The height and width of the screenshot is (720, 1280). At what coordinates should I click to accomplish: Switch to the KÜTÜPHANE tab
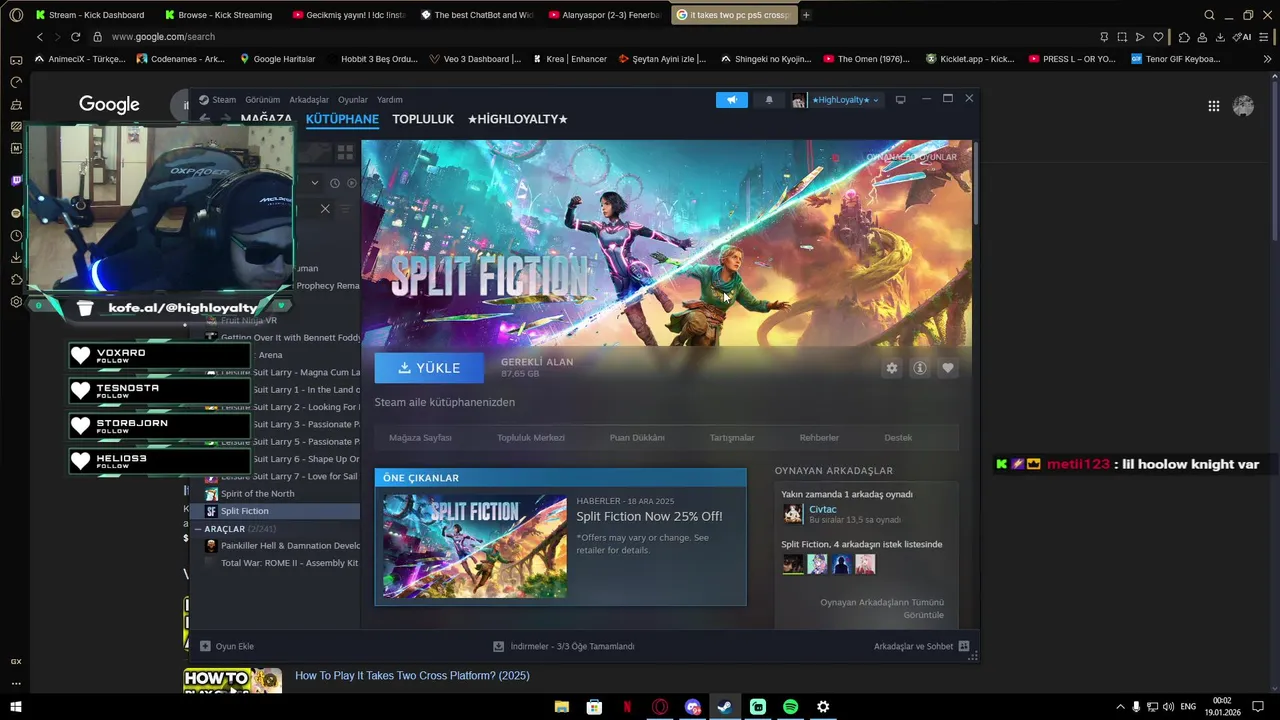[342, 119]
